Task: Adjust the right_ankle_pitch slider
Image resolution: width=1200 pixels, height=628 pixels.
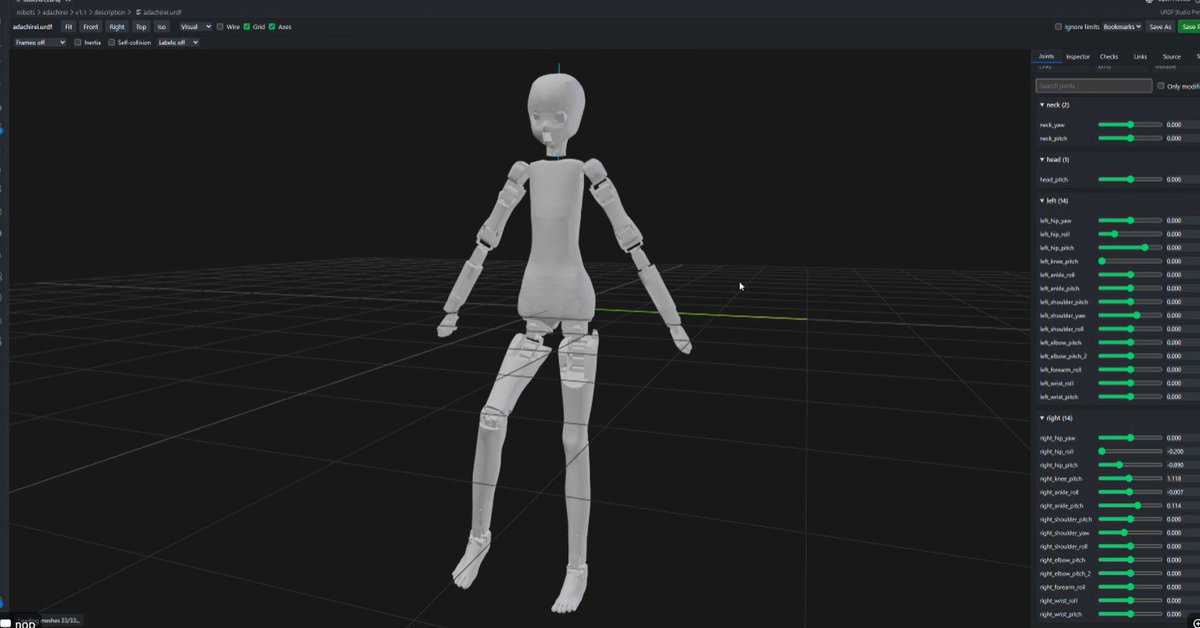Action: point(1130,506)
